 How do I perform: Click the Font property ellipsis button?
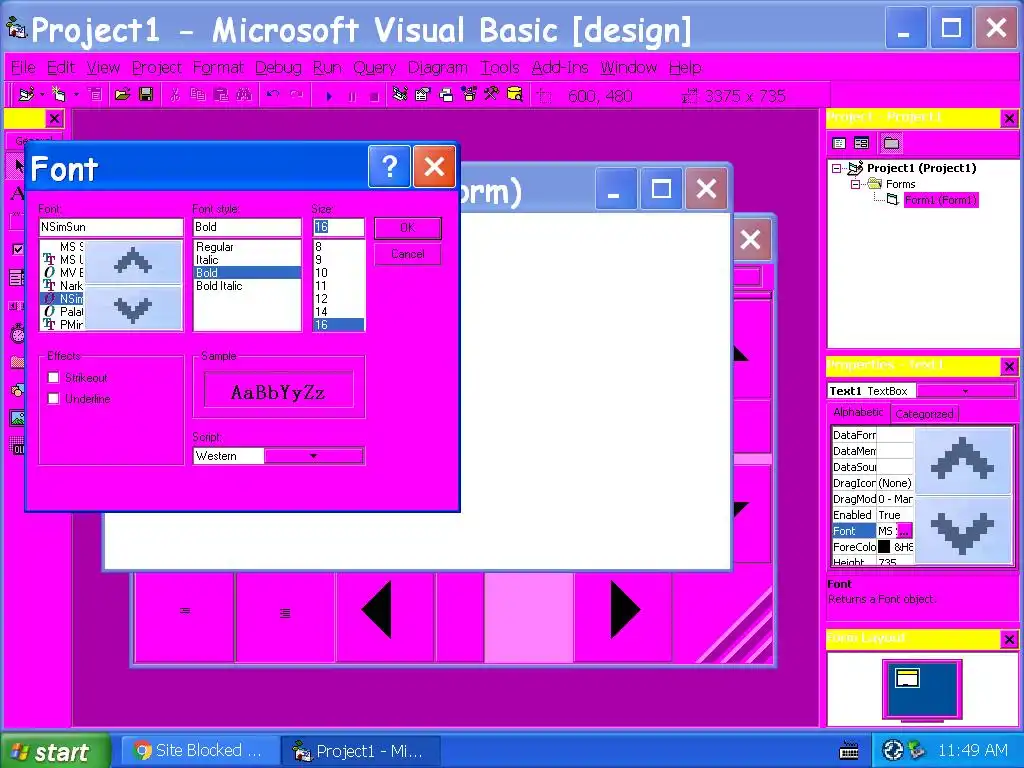(904, 531)
